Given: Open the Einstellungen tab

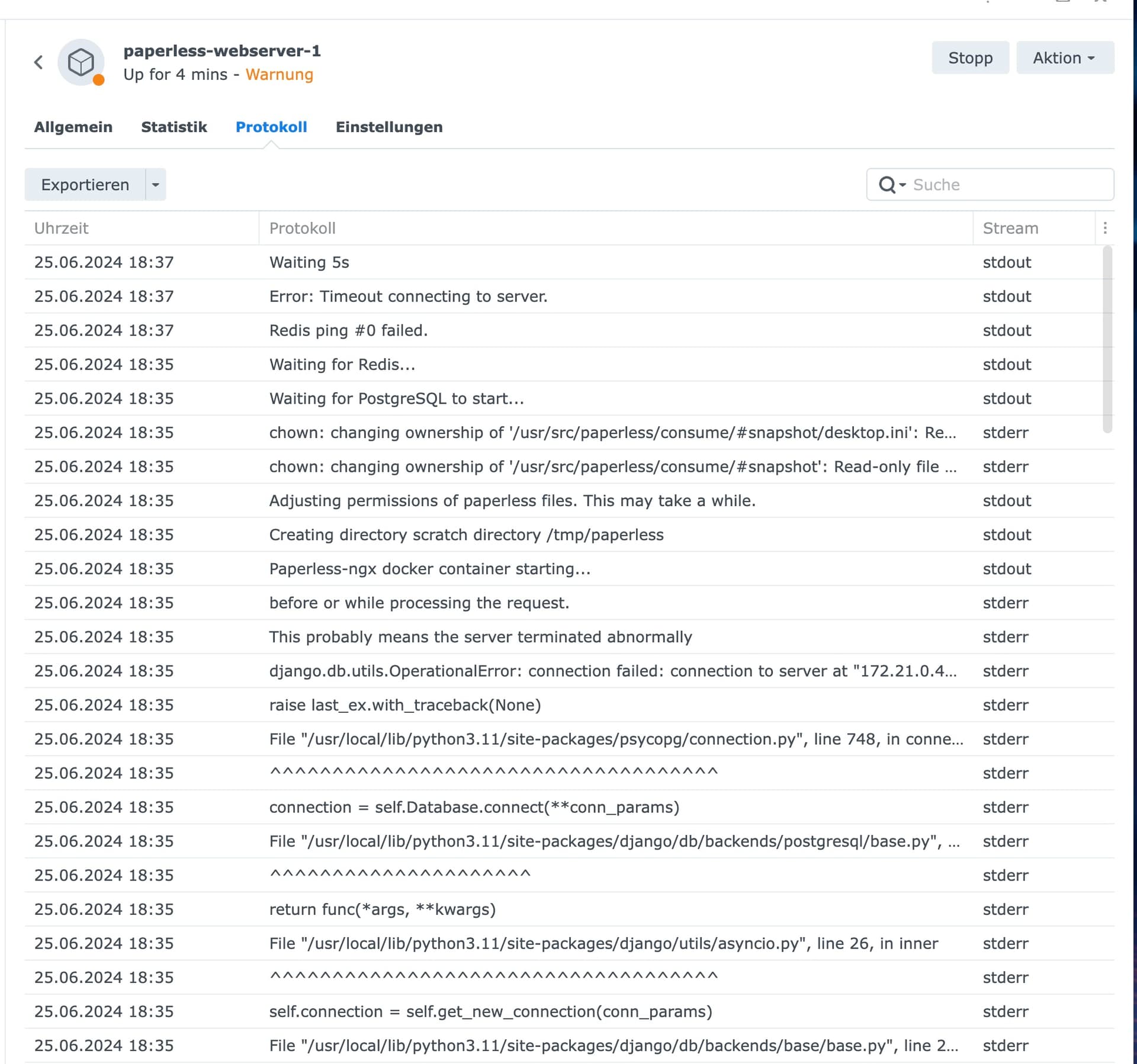Looking at the screenshot, I should [x=389, y=127].
